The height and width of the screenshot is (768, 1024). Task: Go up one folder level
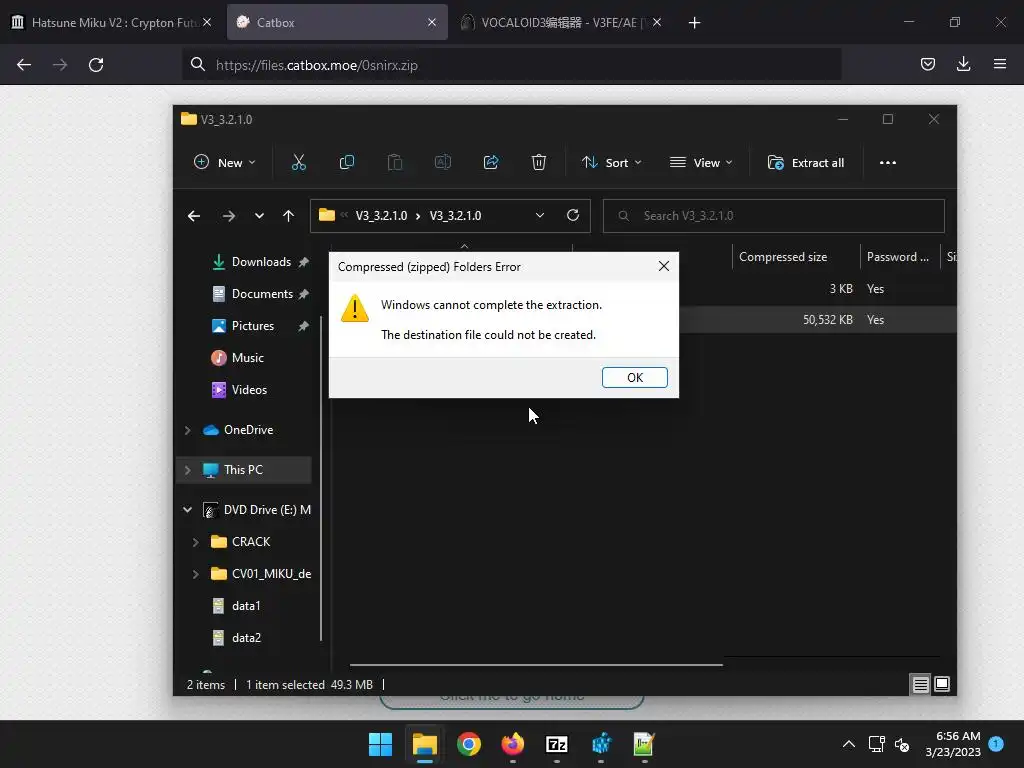pyautogui.click(x=289, y=216)
